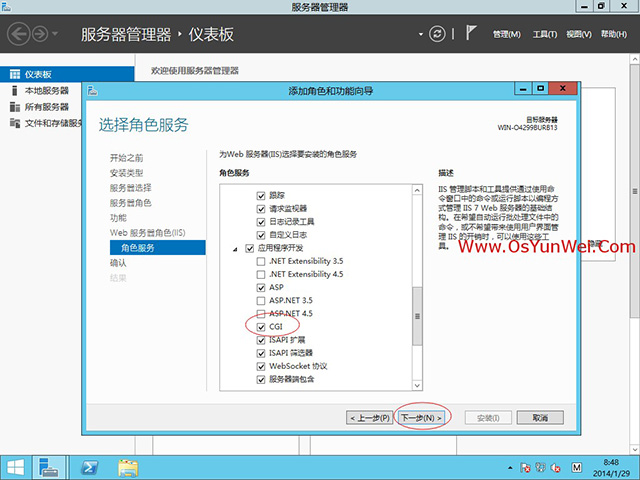
Task: Launch PowerShell from the taskbar
Action: [x=89, y=468]
